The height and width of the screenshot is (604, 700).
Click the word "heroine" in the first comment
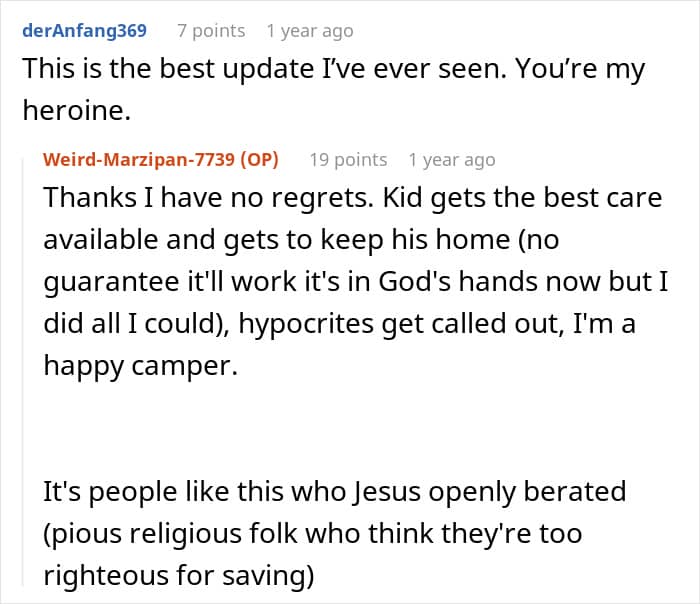pos(75,112)
